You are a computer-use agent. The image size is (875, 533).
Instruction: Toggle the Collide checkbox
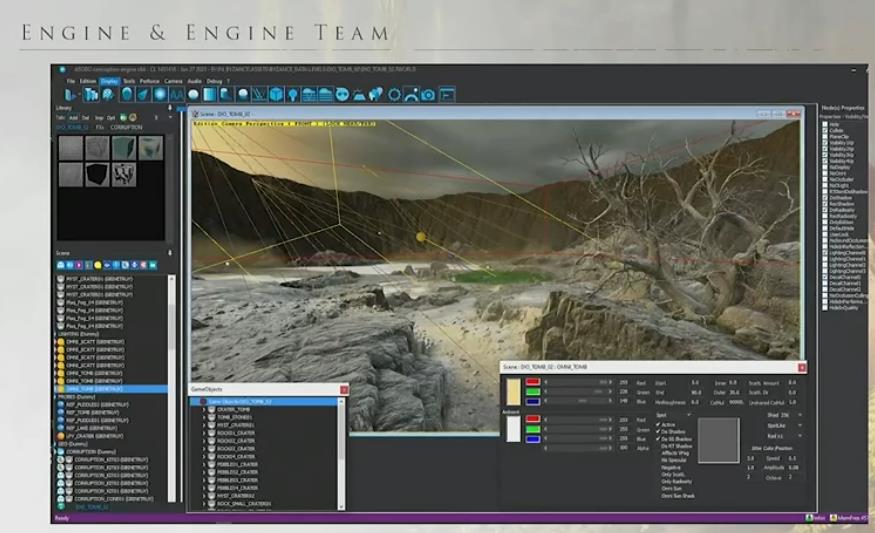coord(825,130)
